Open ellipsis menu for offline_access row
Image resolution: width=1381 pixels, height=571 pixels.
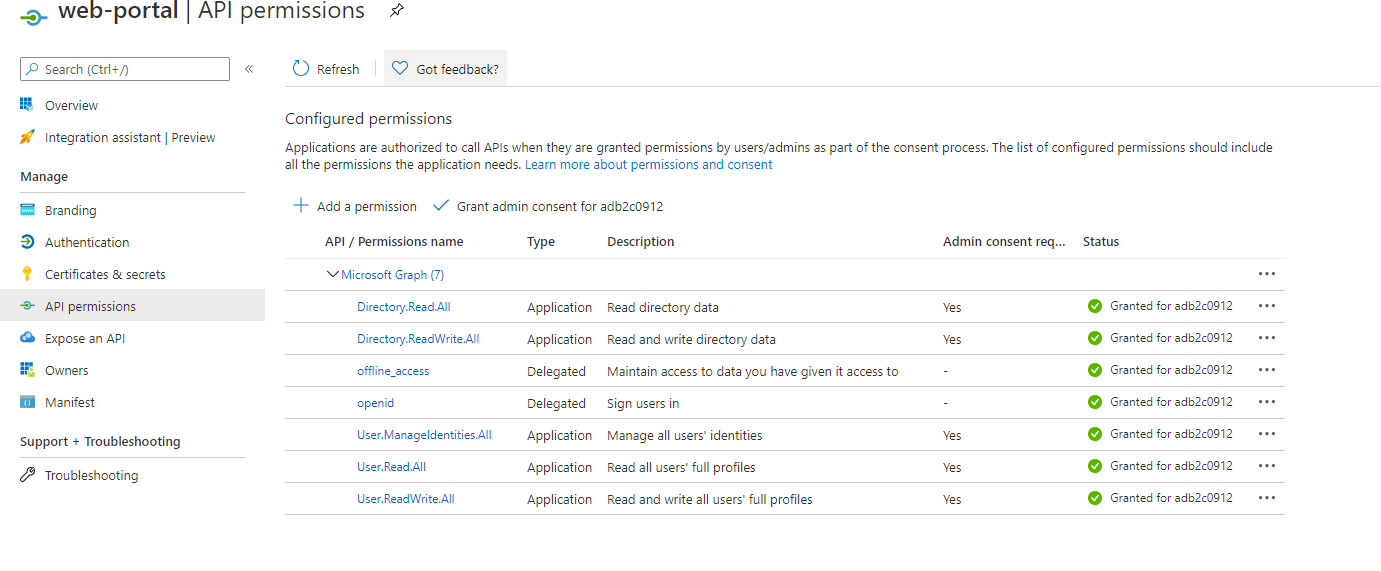[x=1267, y=370]
